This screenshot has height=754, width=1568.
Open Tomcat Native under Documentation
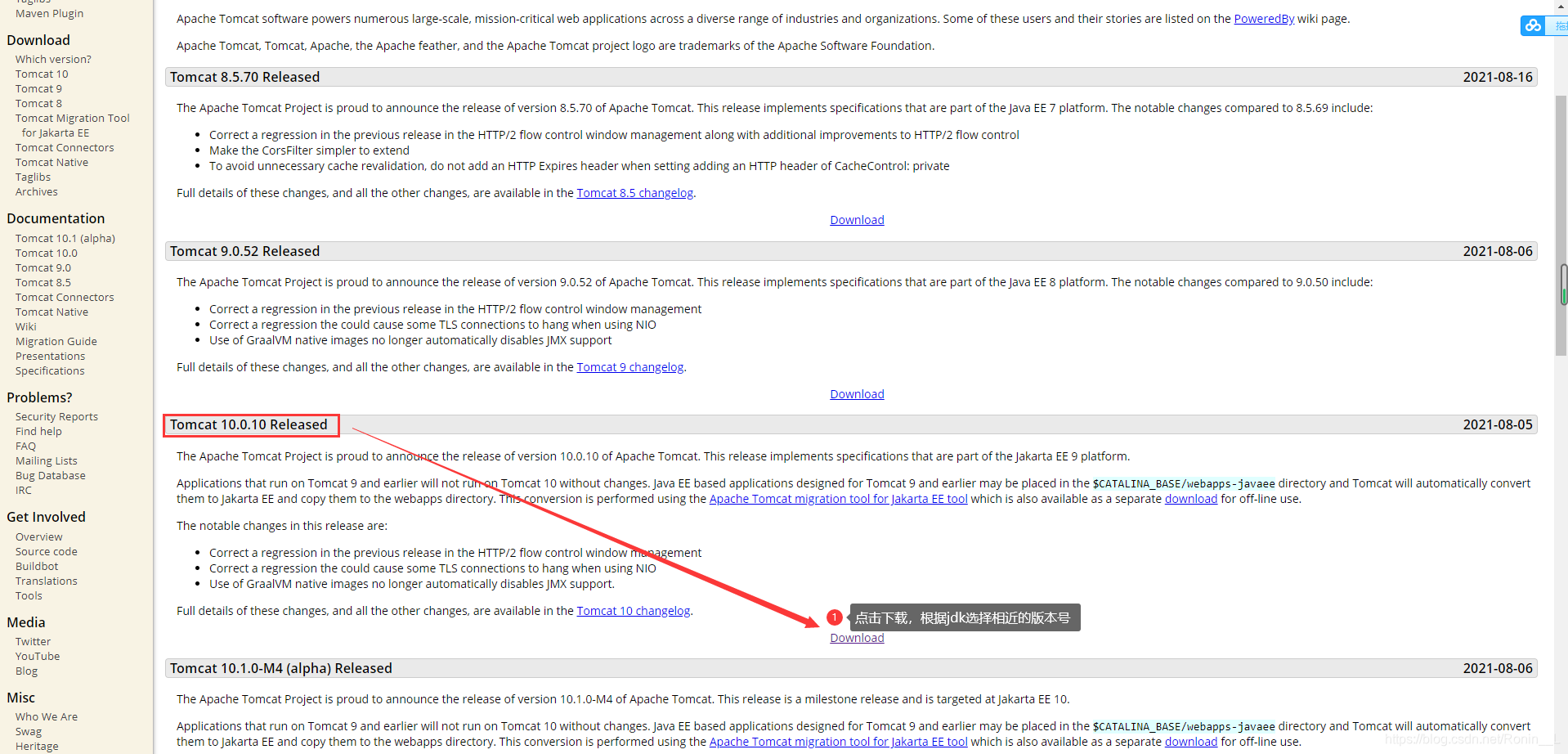click(x=52, y=312)
